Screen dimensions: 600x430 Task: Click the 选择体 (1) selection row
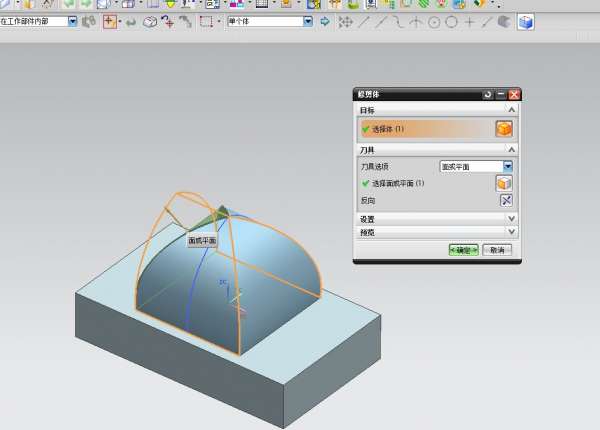click(x=427, y=129)
